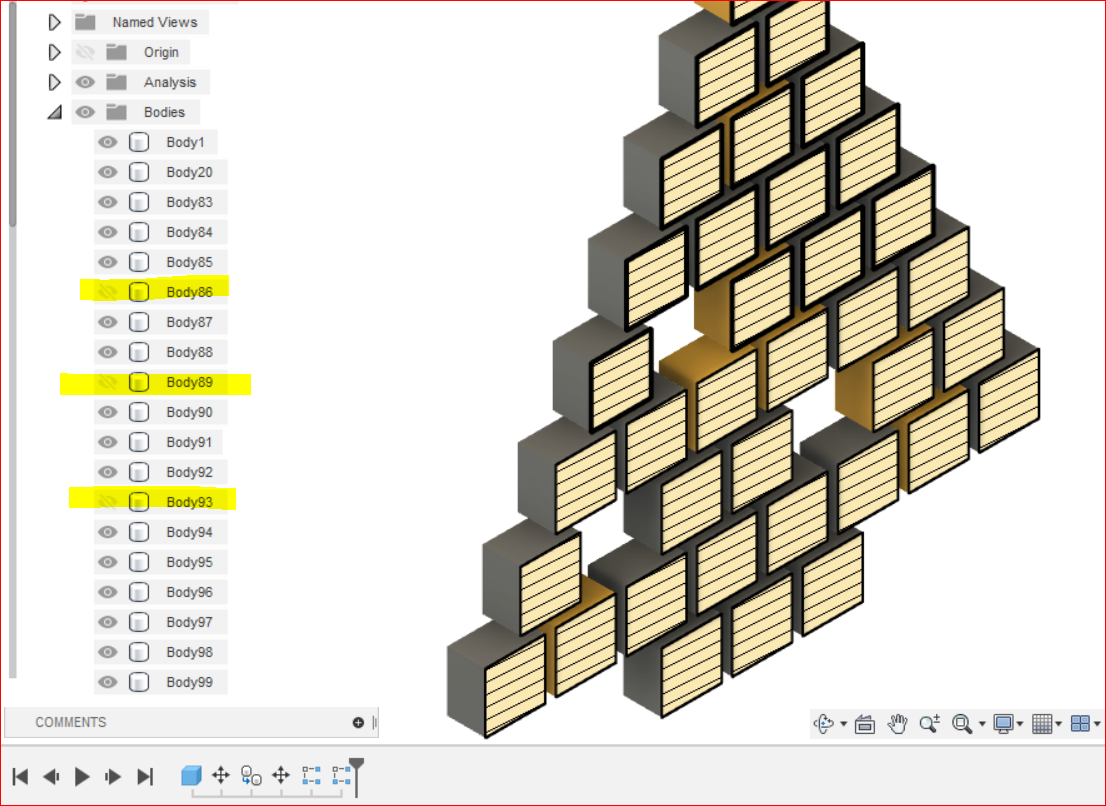Select the Orbit tool in the navigation bar
The height and width of the screenshot is (806, 1106).
(823, 723)
